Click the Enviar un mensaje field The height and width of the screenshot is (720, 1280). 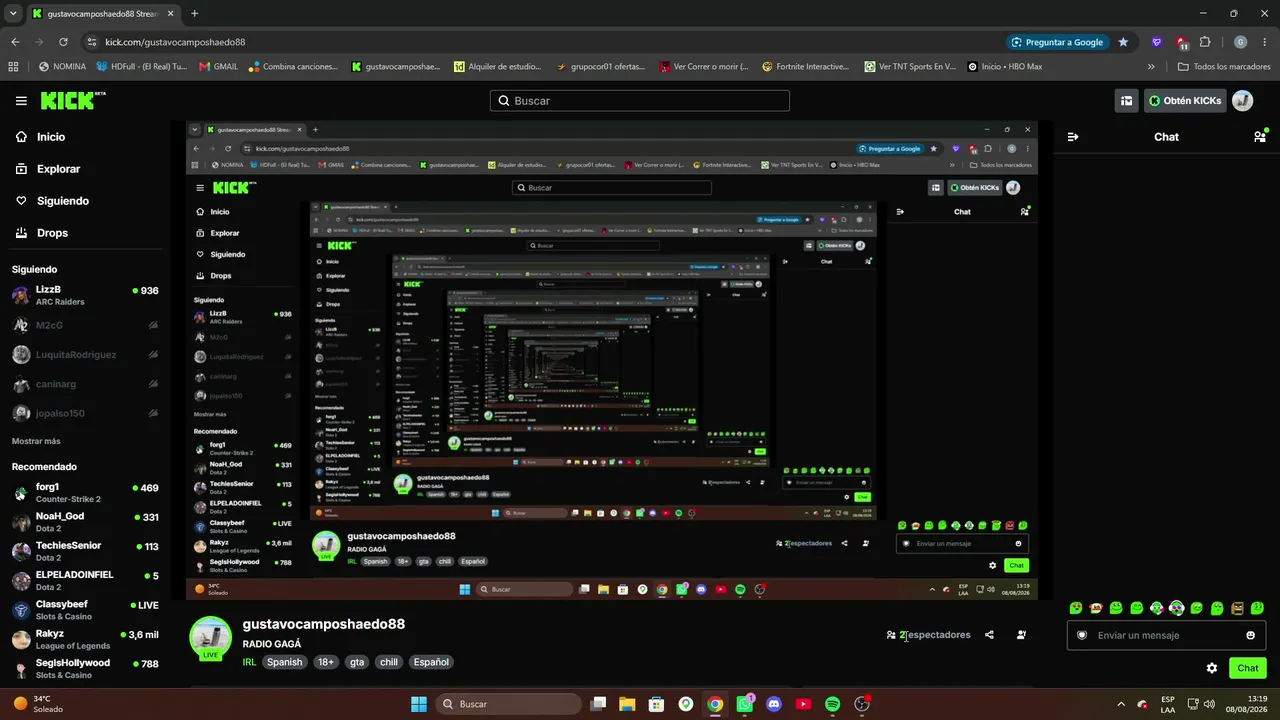click(1166, 635)
